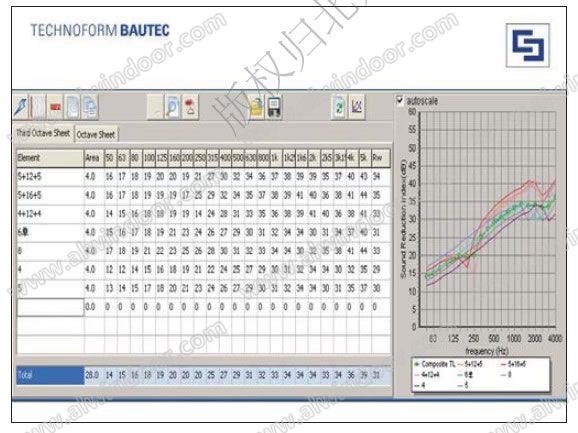578x433 pixels.
Task: Switch to the Octave Sheet tab
Action: pos(96,135)
